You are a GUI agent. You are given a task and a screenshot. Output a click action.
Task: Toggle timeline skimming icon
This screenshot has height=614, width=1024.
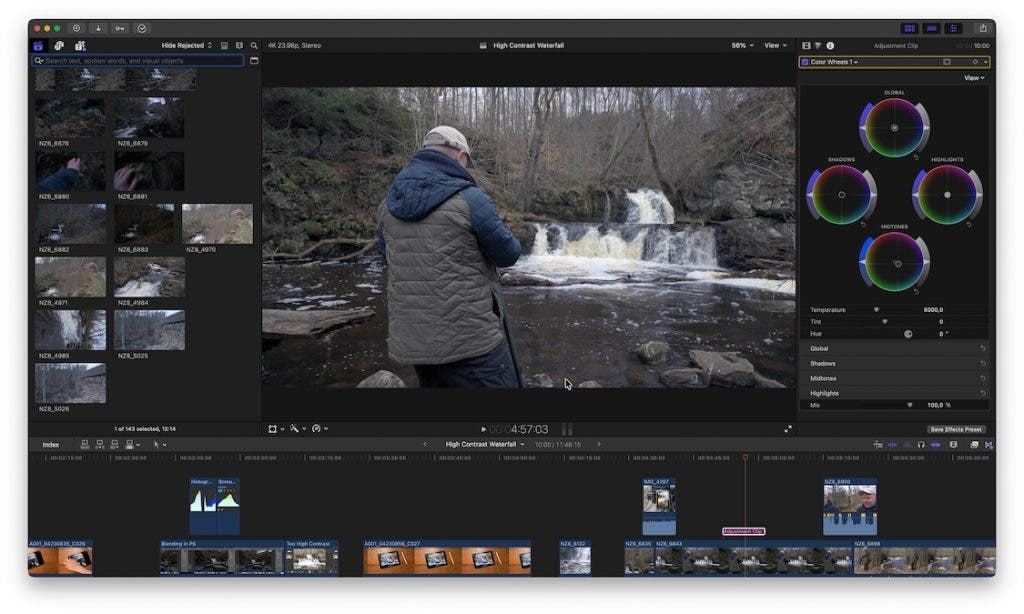tap(892, 445)
